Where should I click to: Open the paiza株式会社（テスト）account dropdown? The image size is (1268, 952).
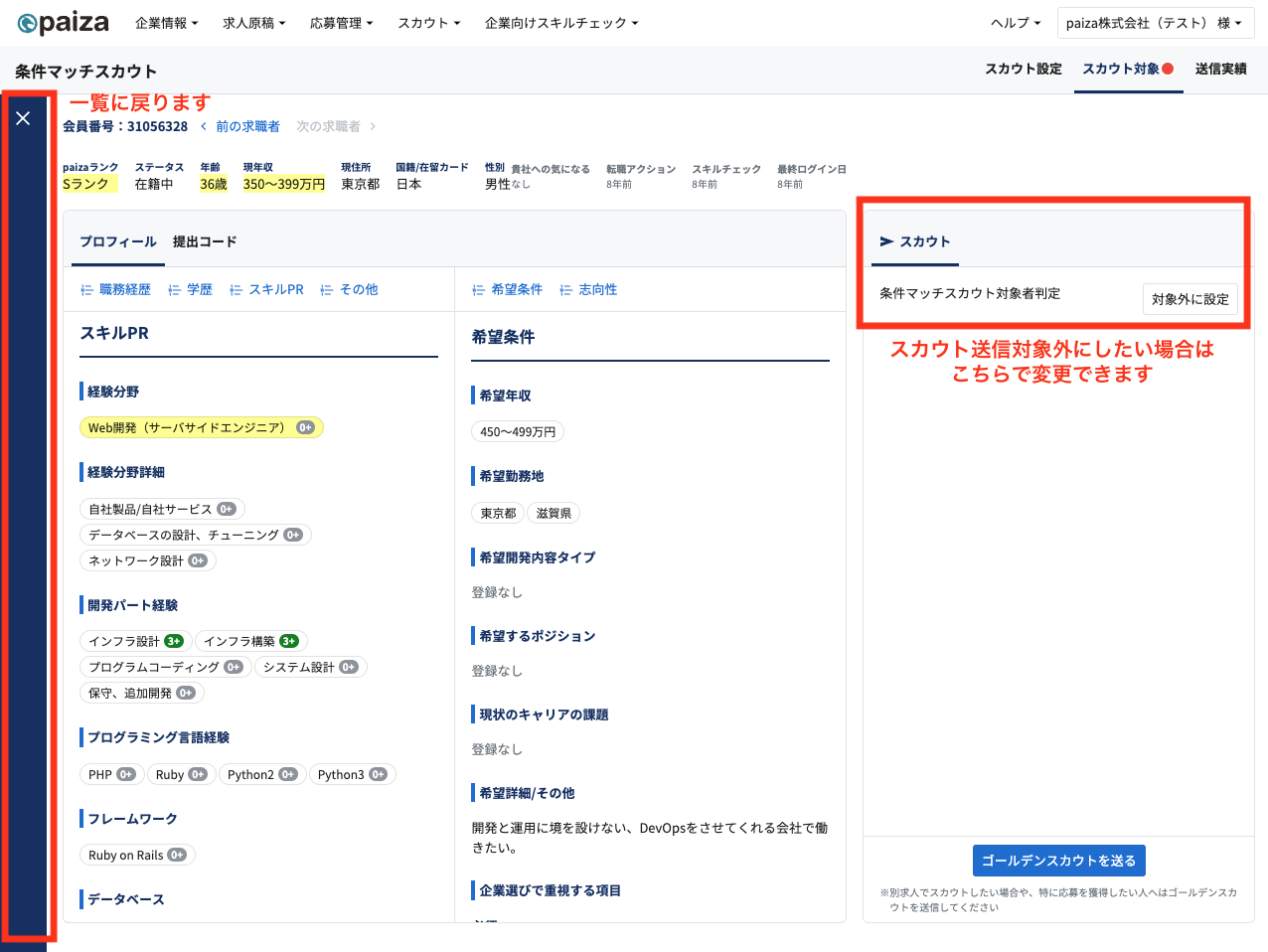1156,23
